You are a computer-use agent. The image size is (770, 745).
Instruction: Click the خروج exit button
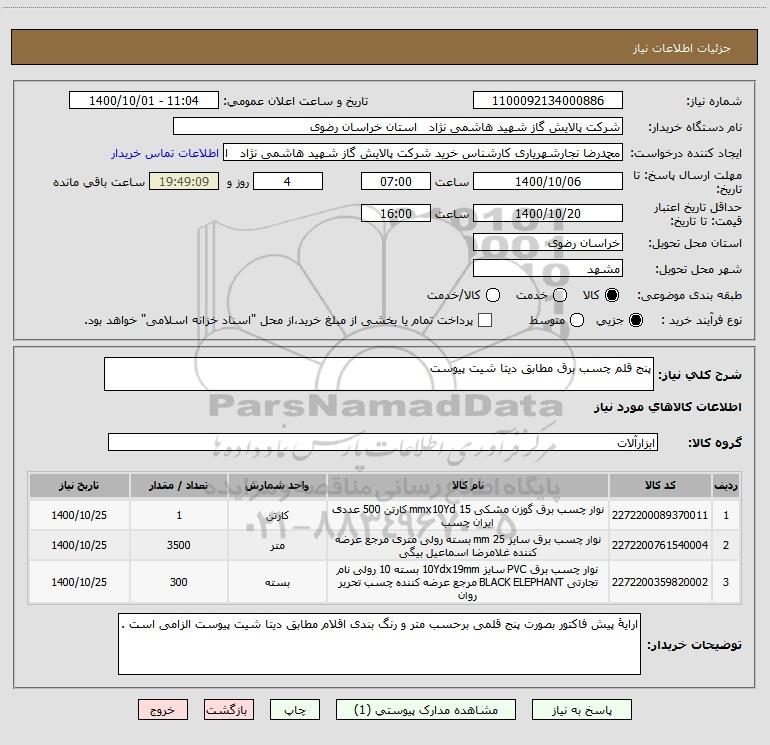point(163,710)
